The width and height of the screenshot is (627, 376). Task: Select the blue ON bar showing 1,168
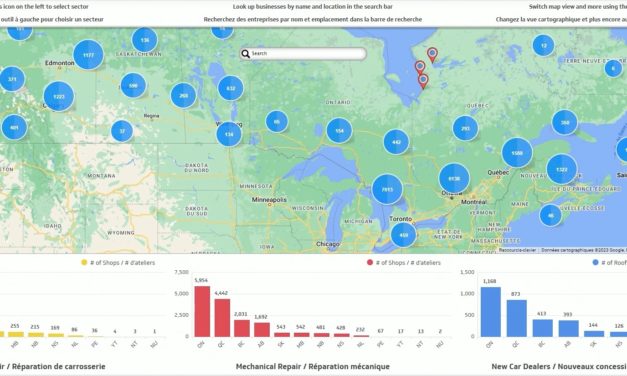coord(490,312)
